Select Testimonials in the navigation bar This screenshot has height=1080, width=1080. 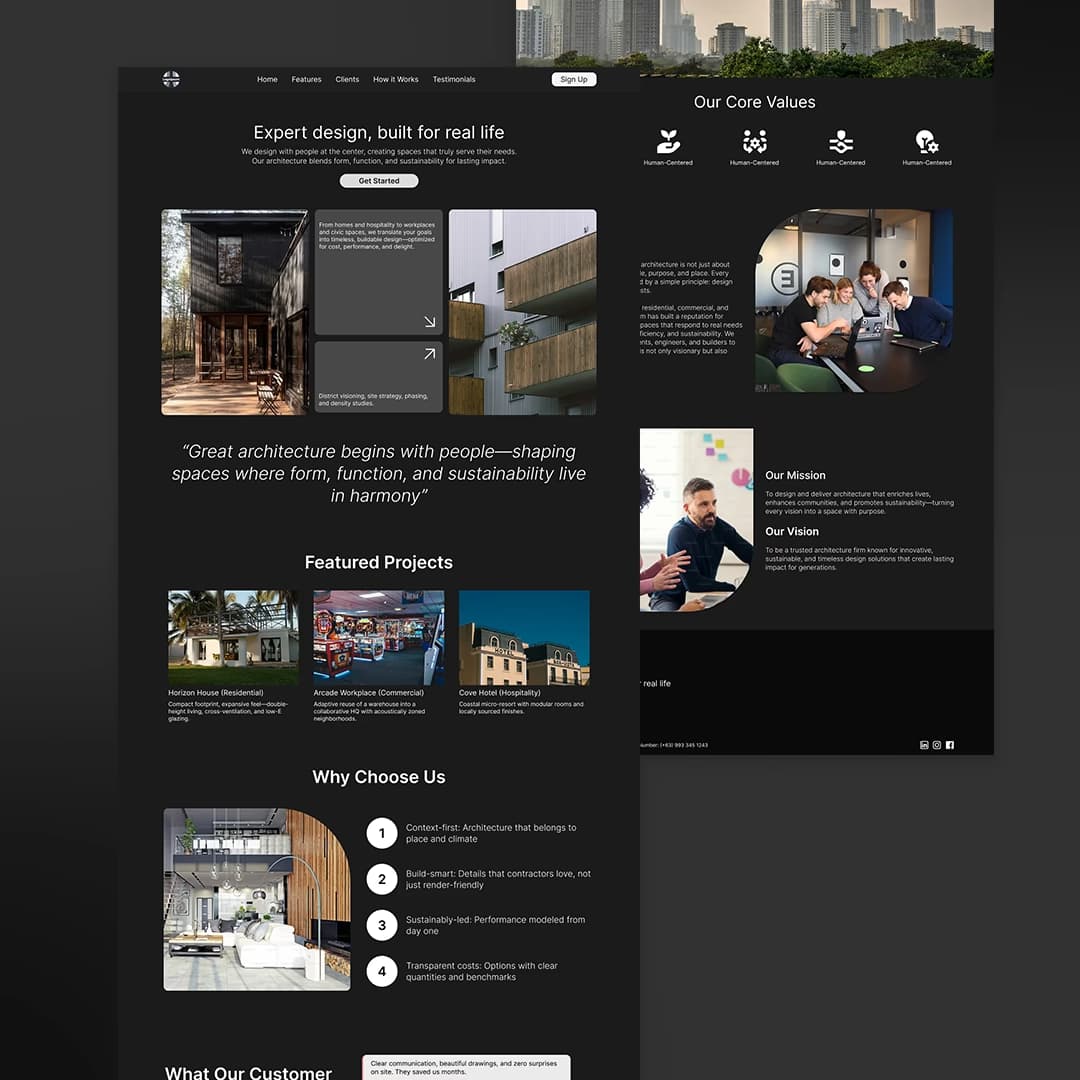(x=454, y=79)
